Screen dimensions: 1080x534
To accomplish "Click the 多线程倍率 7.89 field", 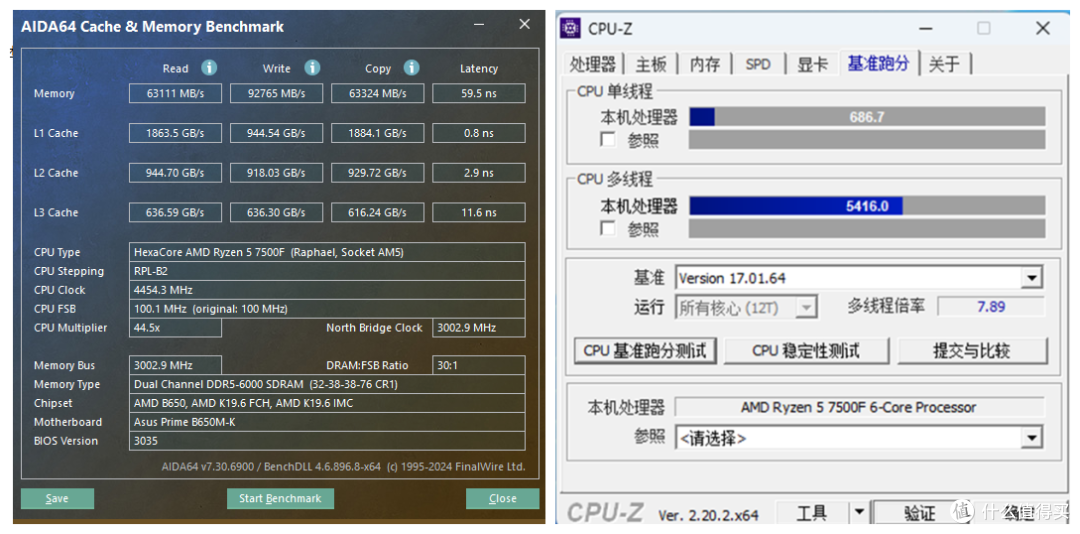I will pyautogui.click(x=991, y=307).
